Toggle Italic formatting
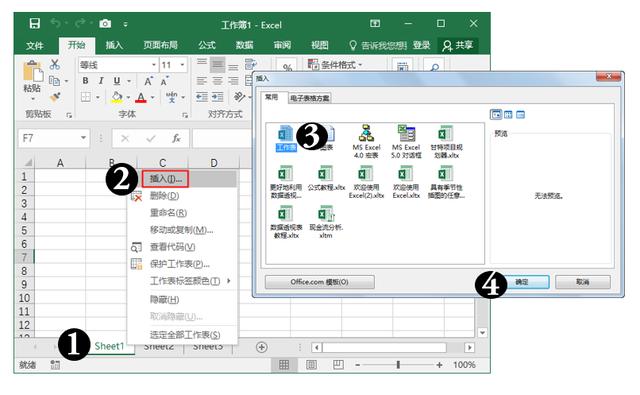Screen dimensions: 640x395 coord(101,81)
